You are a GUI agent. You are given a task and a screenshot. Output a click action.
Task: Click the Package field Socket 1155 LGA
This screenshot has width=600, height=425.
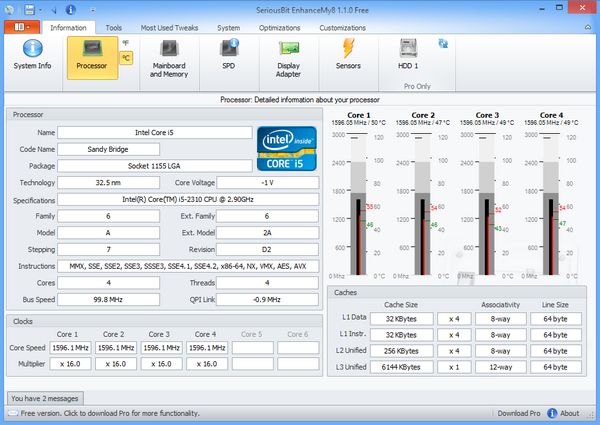click(x=155, y=166)
